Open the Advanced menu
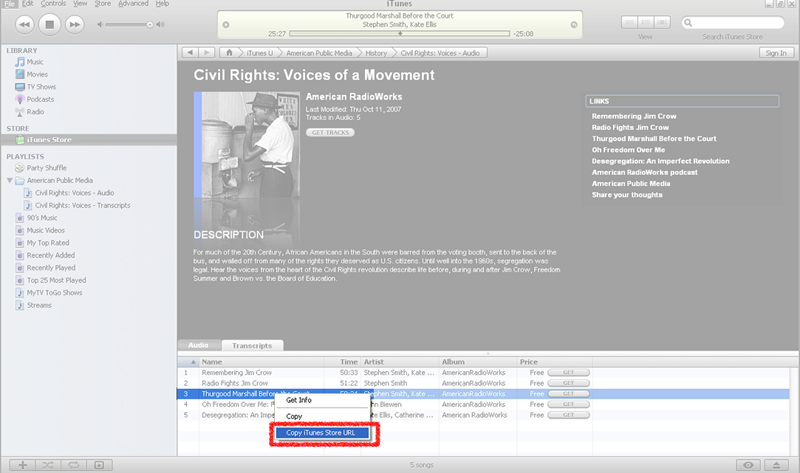Screen dimensions: 800x473 pos(133,4)
